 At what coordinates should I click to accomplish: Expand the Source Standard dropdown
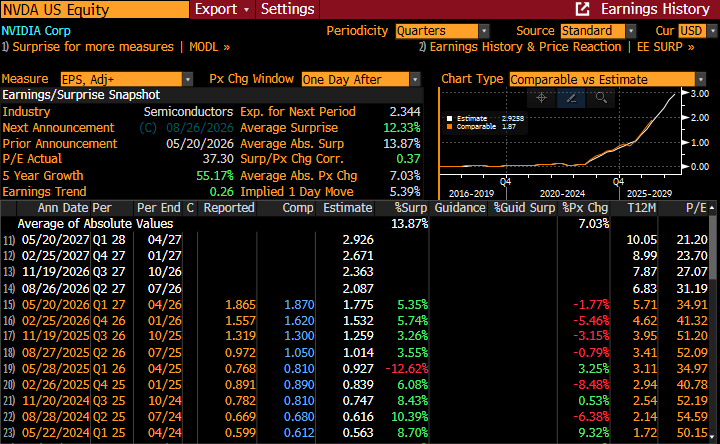click(631, 31)
